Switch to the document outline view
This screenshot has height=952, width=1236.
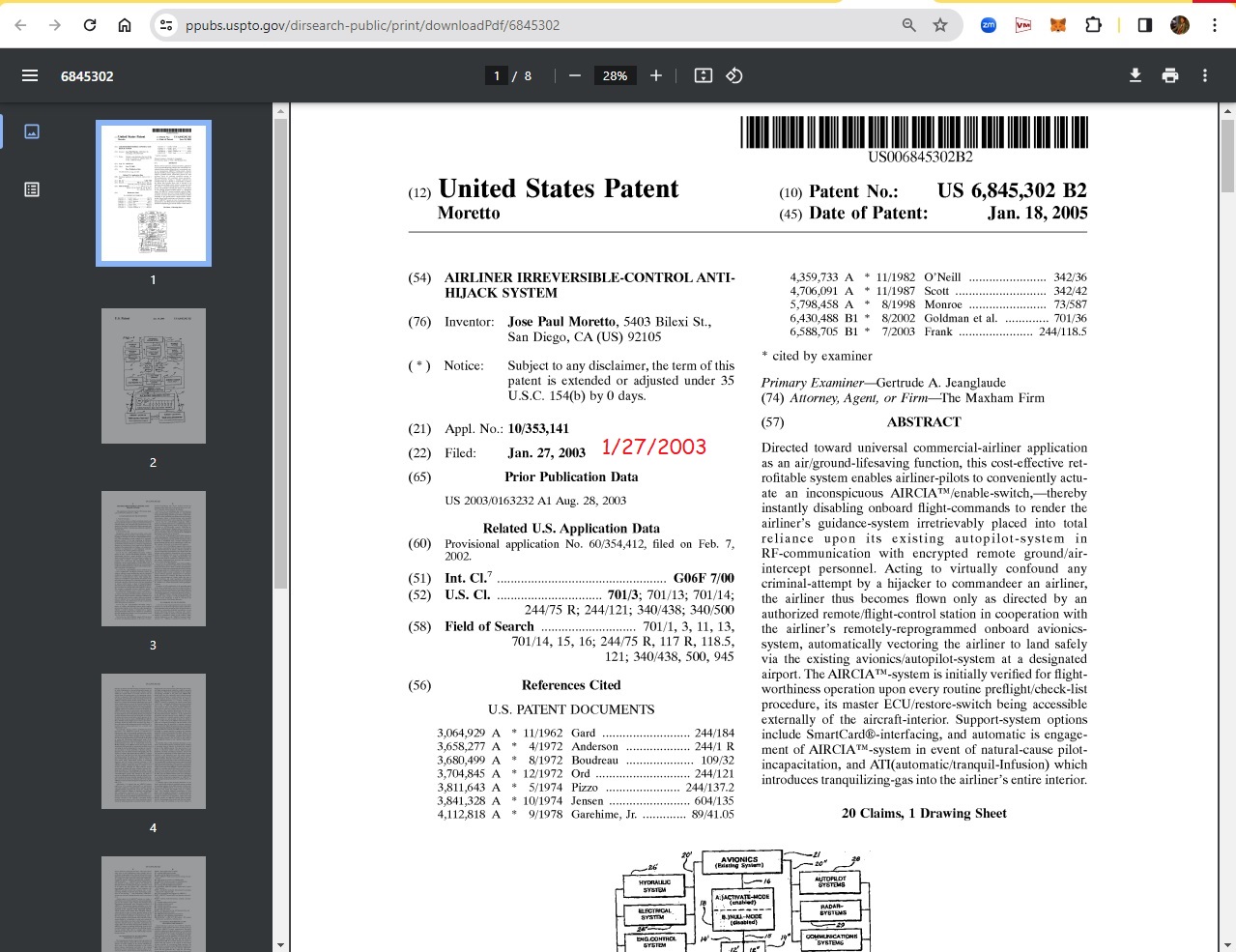click(x=32, y=189)
